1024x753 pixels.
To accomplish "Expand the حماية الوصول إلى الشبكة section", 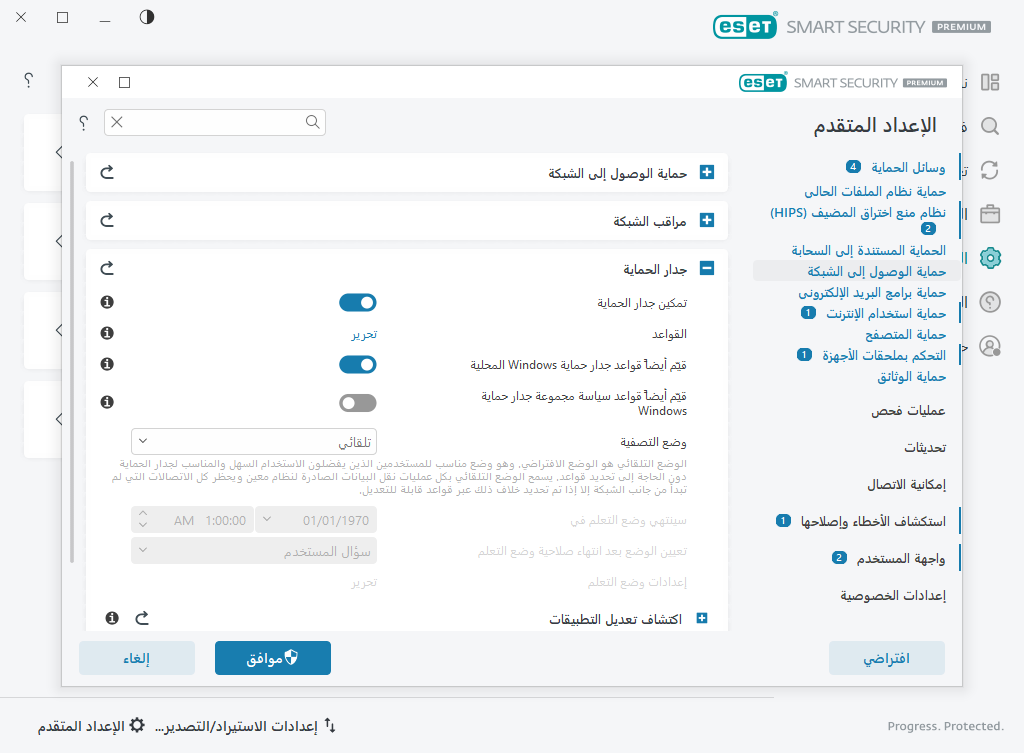I will [x=707, y=172].
